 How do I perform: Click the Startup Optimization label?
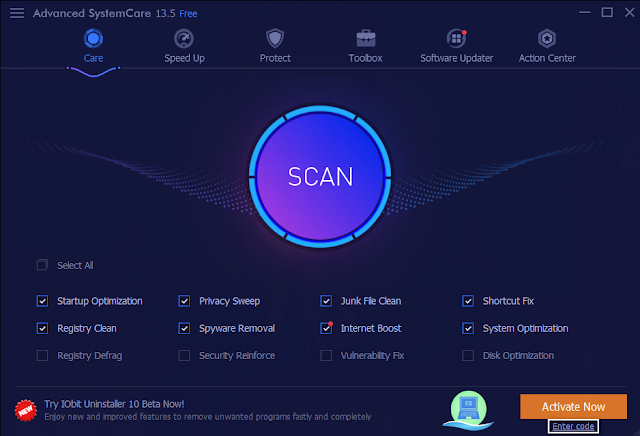100,301
